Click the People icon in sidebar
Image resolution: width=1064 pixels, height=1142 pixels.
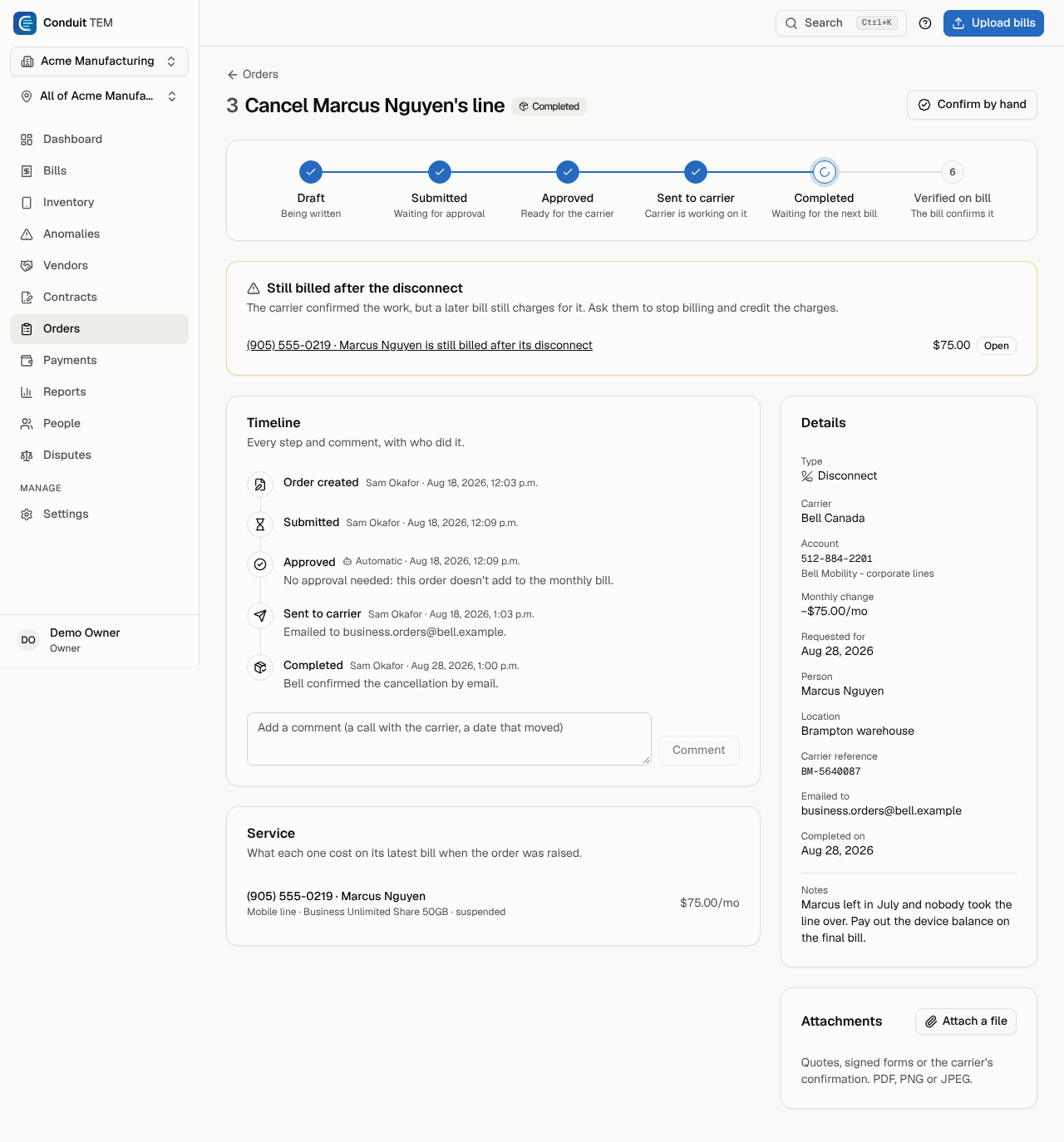[x=27, y=424]
